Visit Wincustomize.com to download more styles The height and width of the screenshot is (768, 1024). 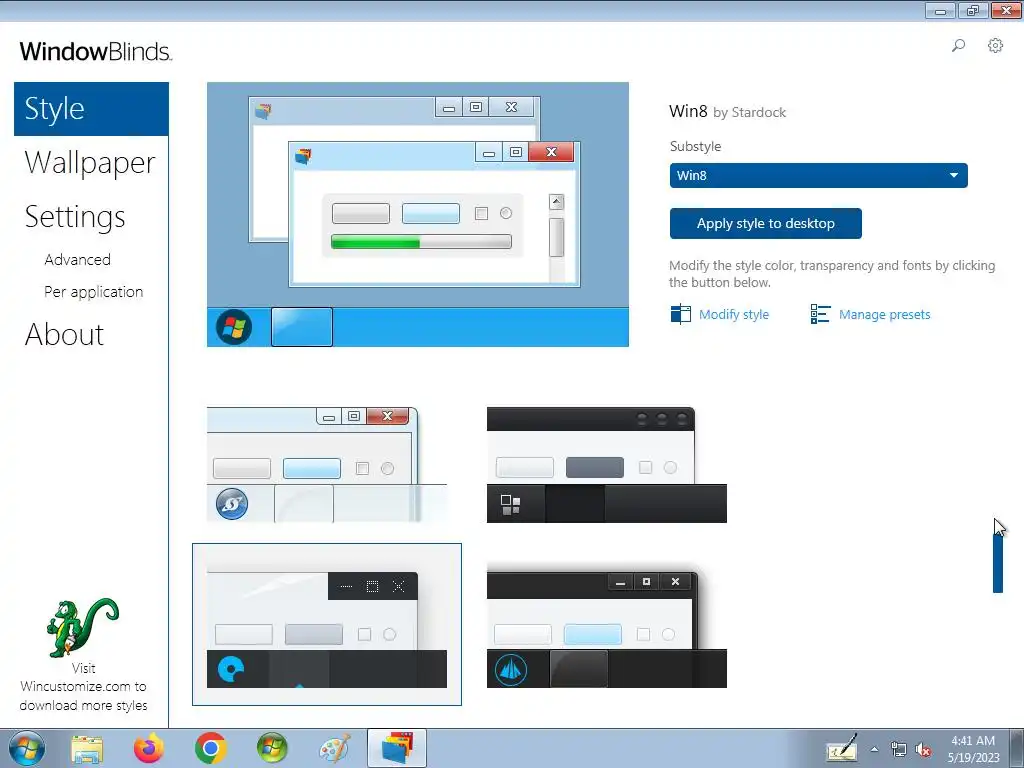tap(83, 686)
